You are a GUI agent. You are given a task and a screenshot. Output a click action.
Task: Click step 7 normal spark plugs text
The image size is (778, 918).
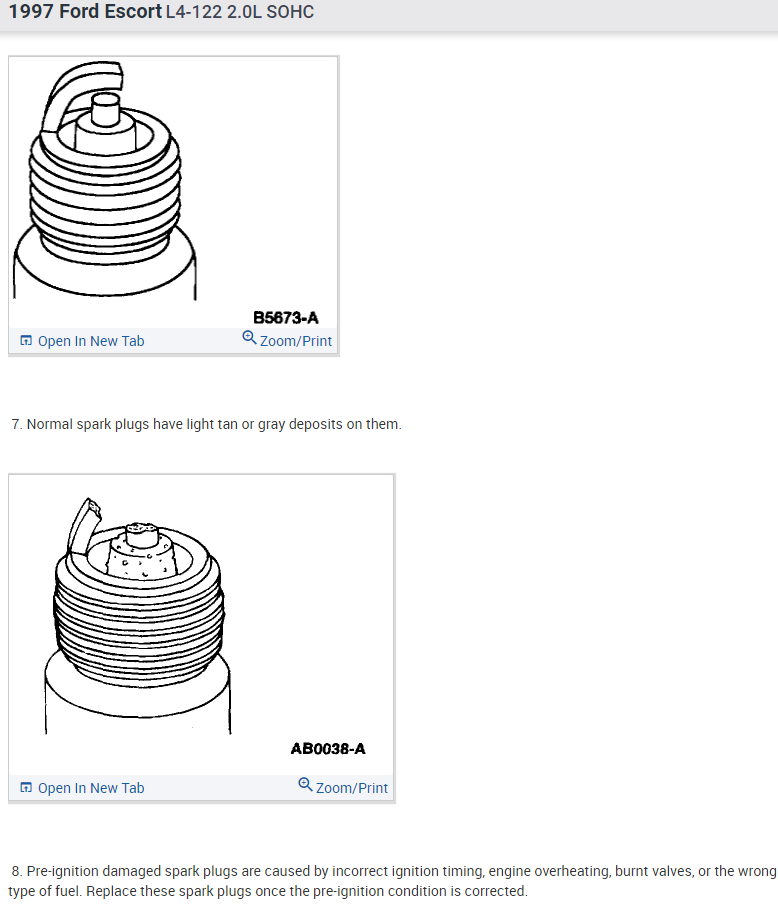point(207,424)
